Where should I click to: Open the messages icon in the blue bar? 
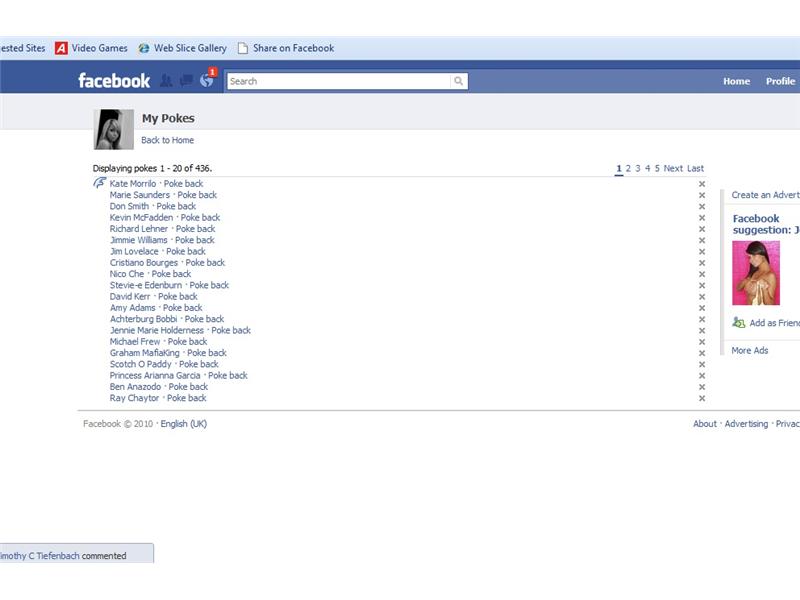pos(186,81)
